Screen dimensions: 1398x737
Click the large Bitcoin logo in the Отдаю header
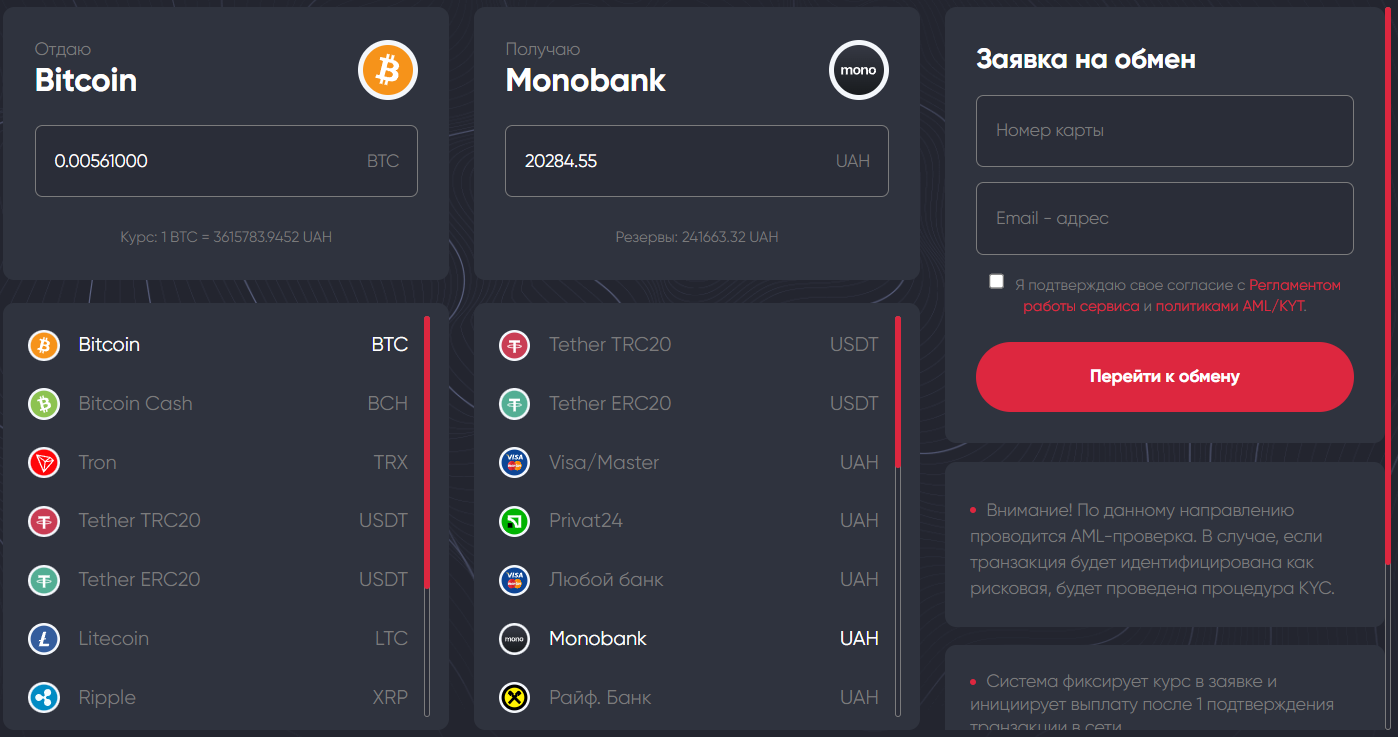tap(387, 70)
